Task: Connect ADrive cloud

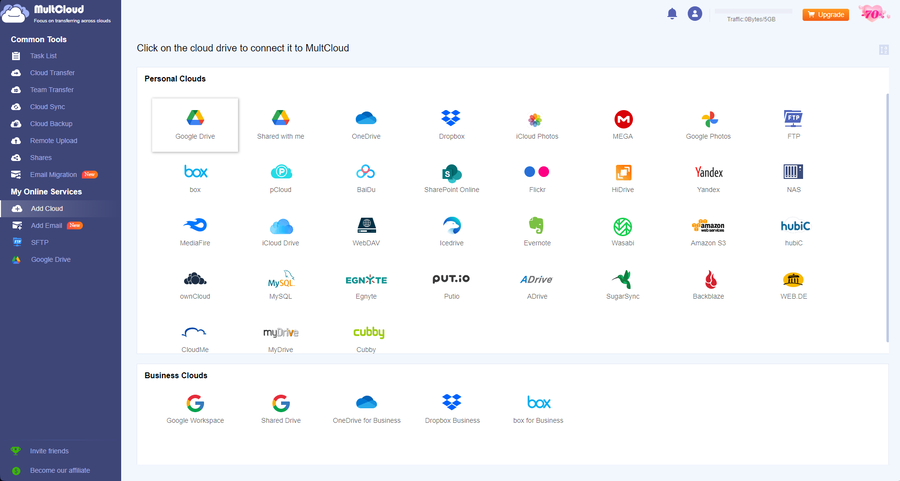Action: tap(537, 285)
